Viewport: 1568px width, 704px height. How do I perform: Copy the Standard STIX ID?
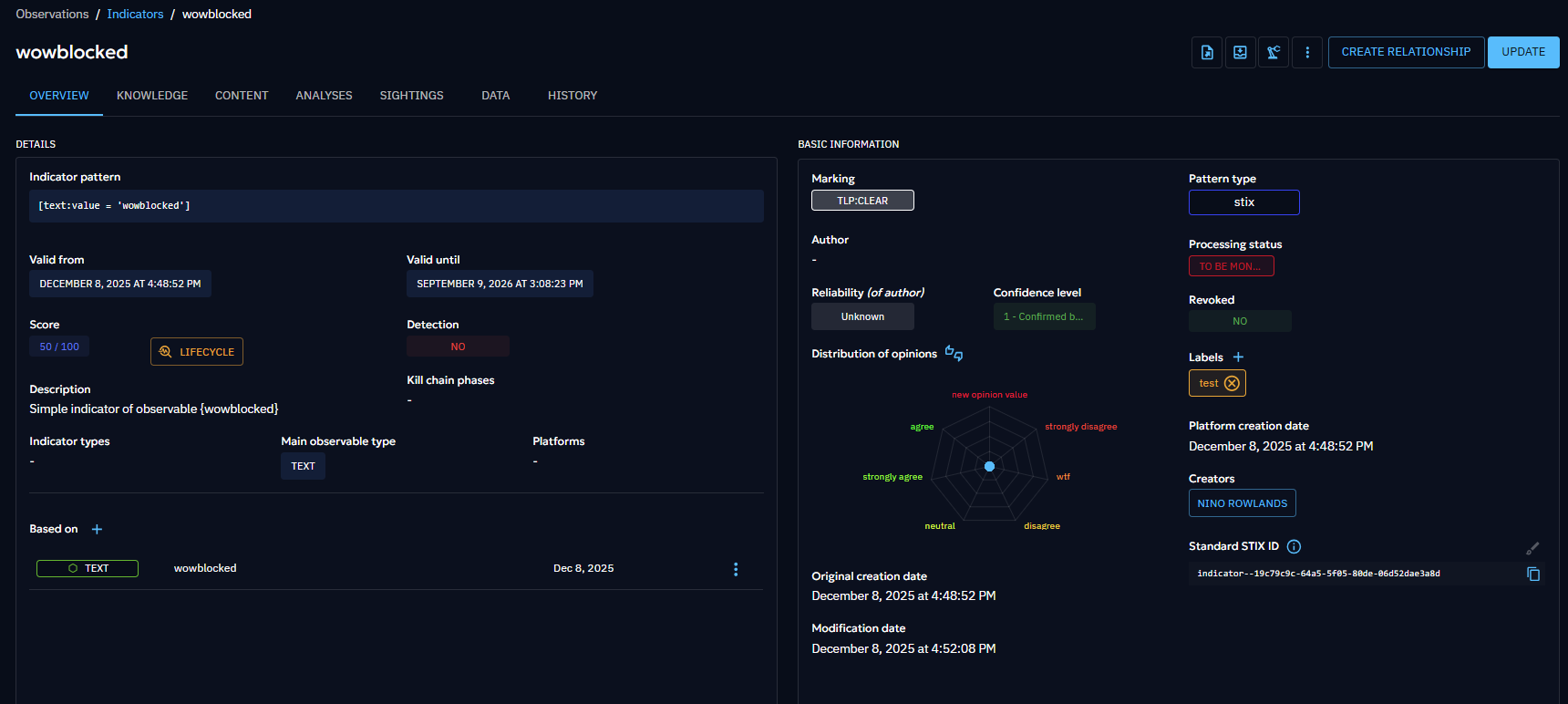[1533, 574]
